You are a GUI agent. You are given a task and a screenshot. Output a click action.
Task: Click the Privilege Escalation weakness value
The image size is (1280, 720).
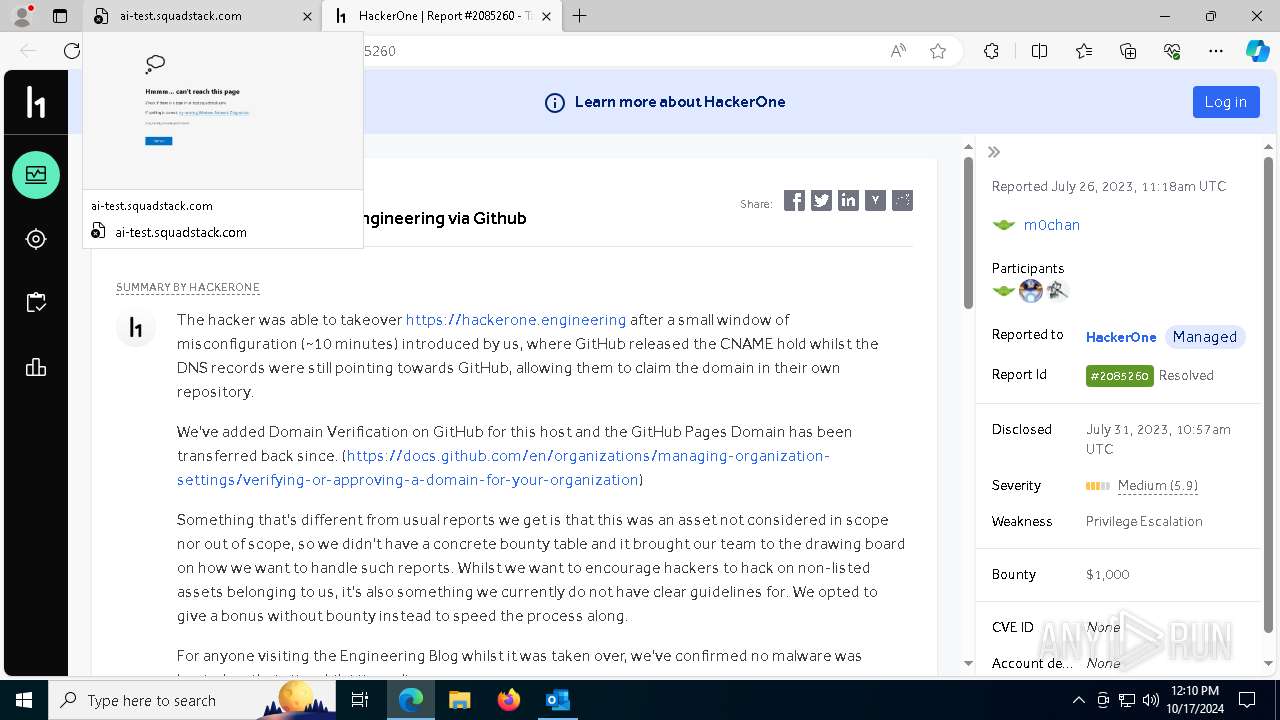coord(1144,522)
